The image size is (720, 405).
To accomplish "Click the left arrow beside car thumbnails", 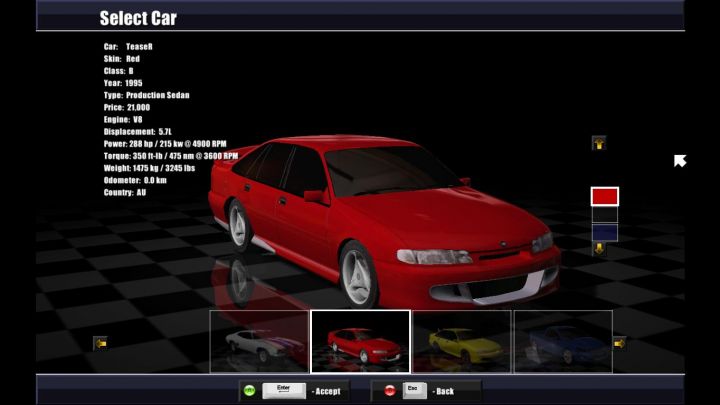I will 100,343.
